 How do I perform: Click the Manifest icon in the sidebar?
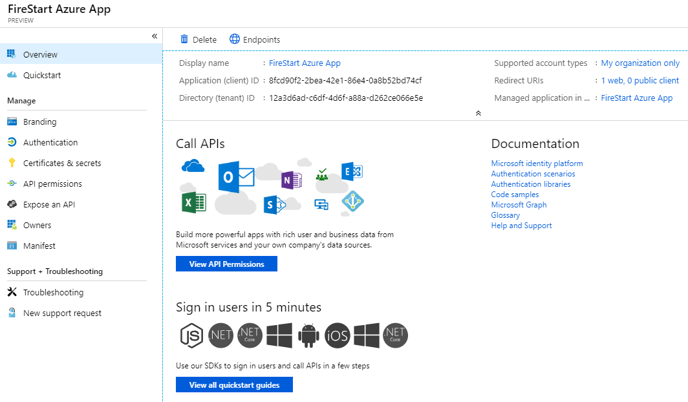click(12, 245)
